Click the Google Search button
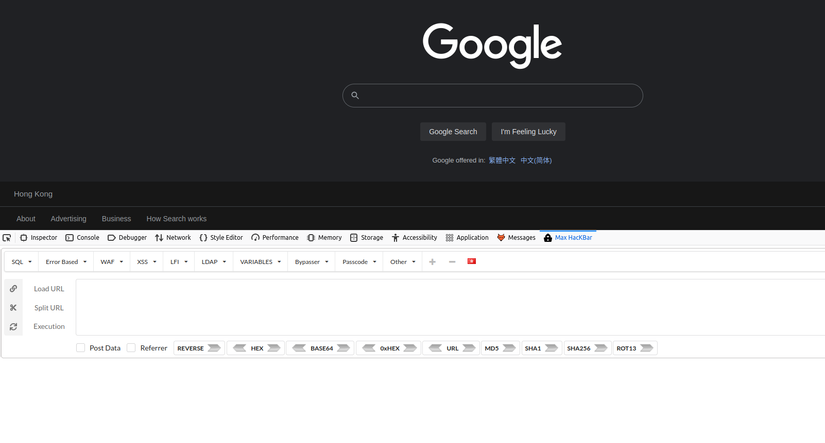The image size is (825, 443). click(x=453, y=132)
